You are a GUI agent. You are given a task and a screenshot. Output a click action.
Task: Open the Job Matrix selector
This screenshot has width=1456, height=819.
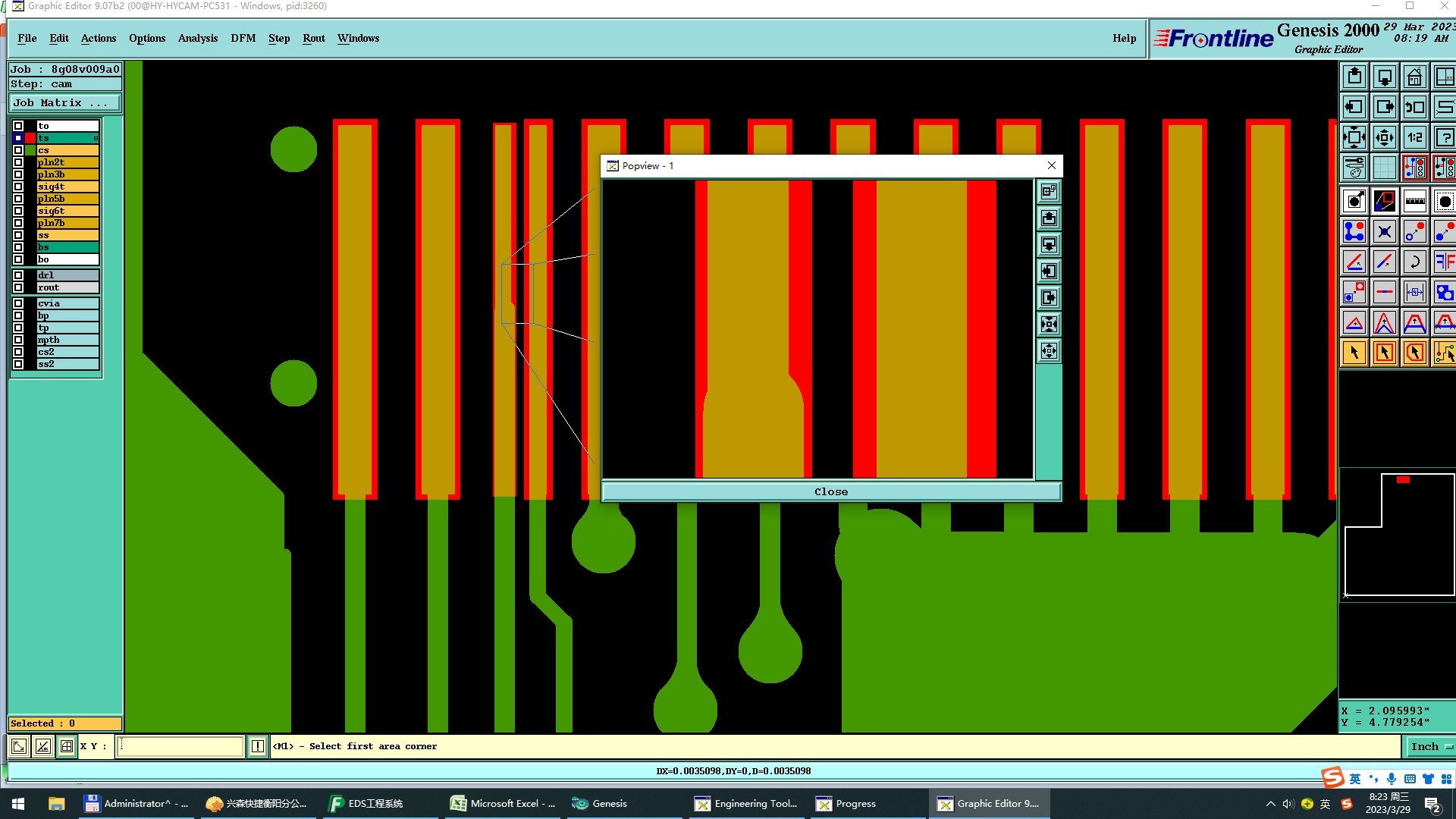click(64, 103)
